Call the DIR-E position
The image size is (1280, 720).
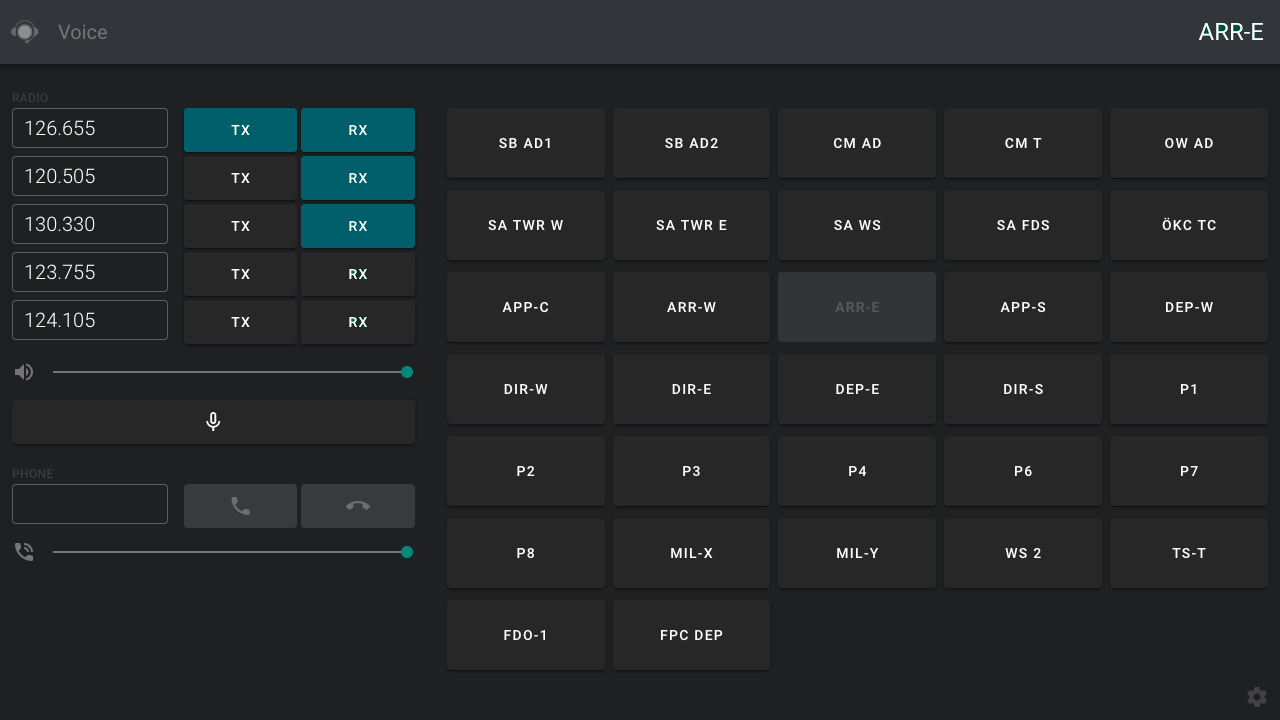point(691,389)
